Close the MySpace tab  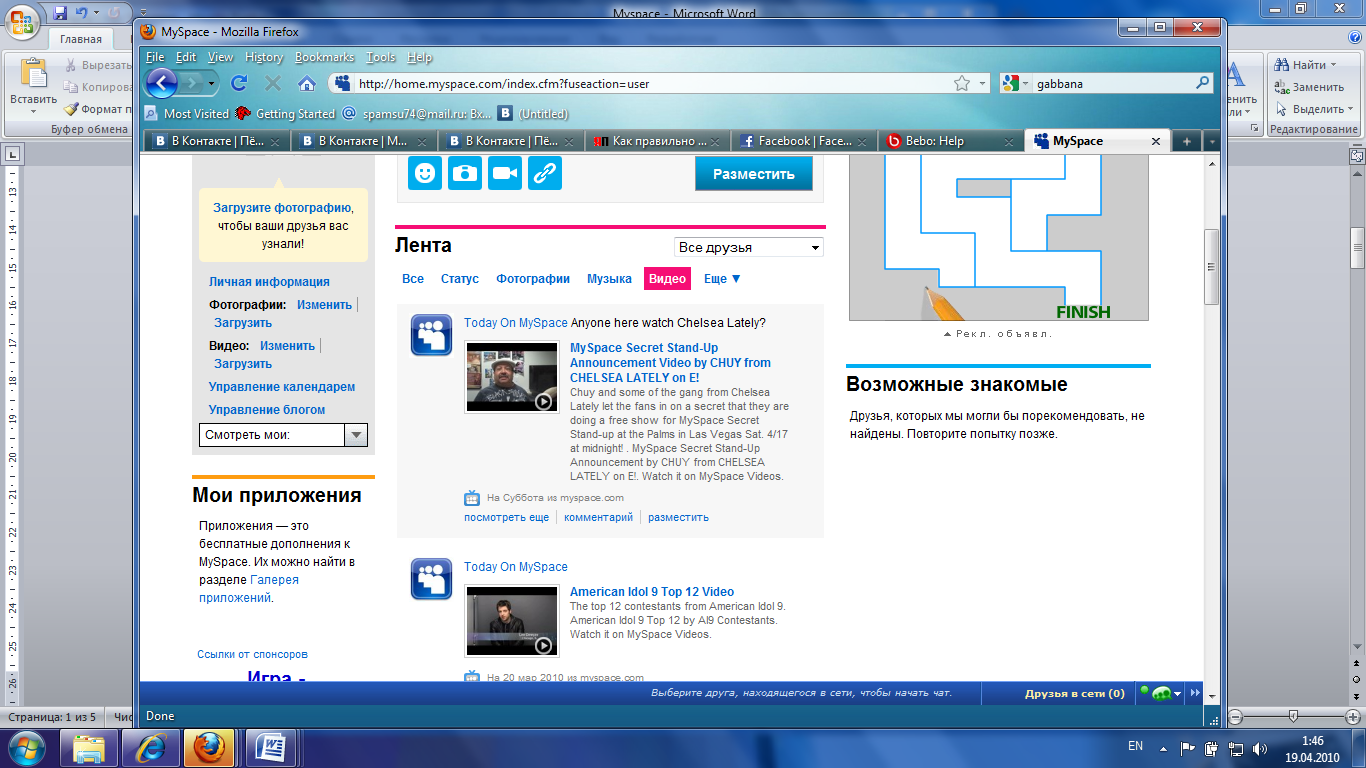point(1156,141)
